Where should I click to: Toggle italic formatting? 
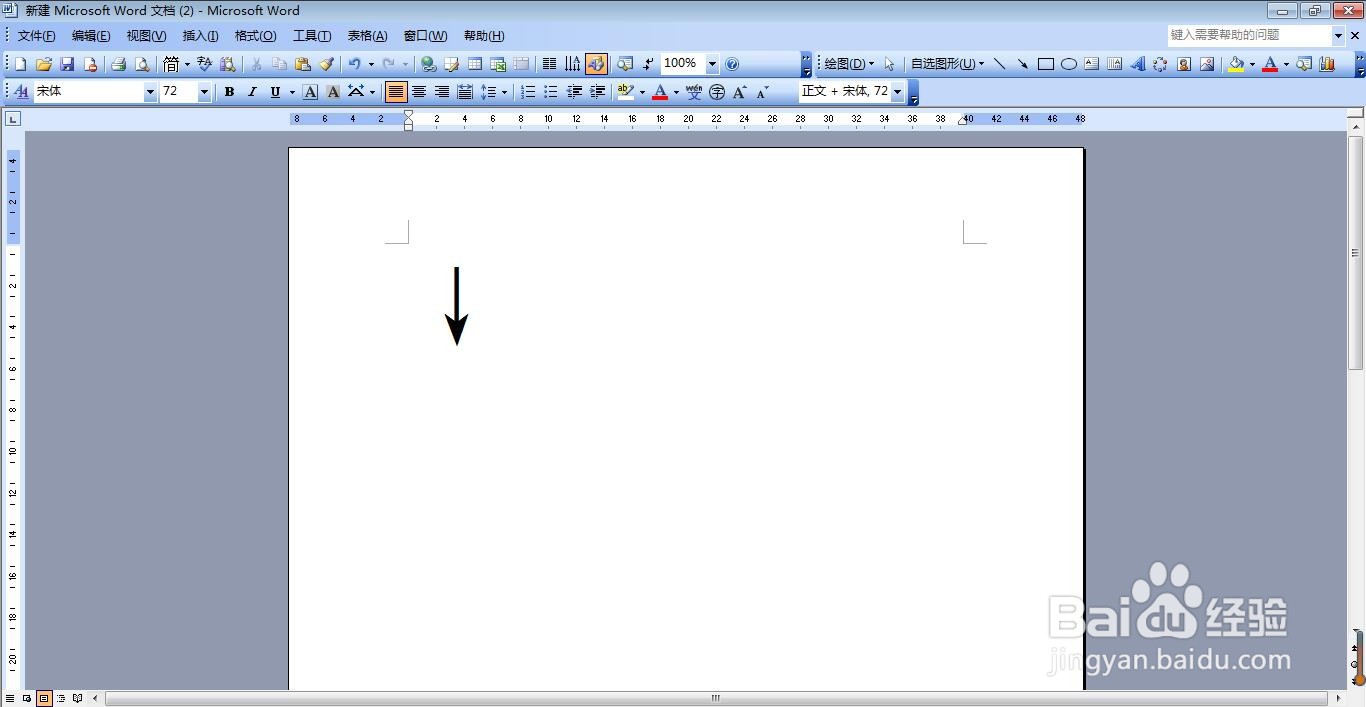coord(252,92)
